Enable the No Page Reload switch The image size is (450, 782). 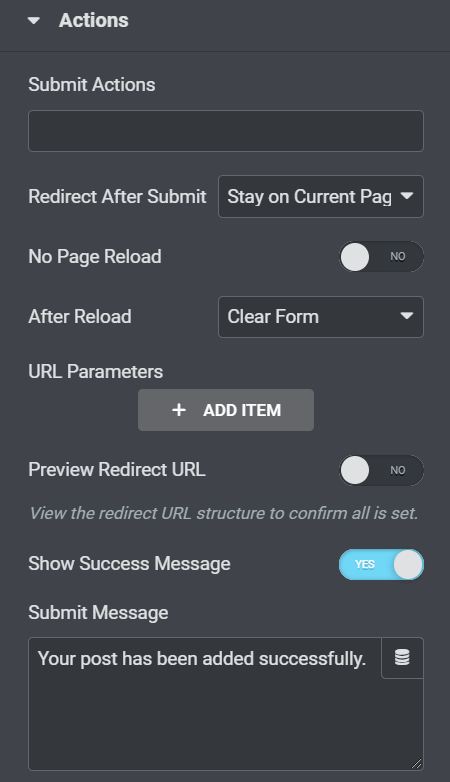(382, 257)
